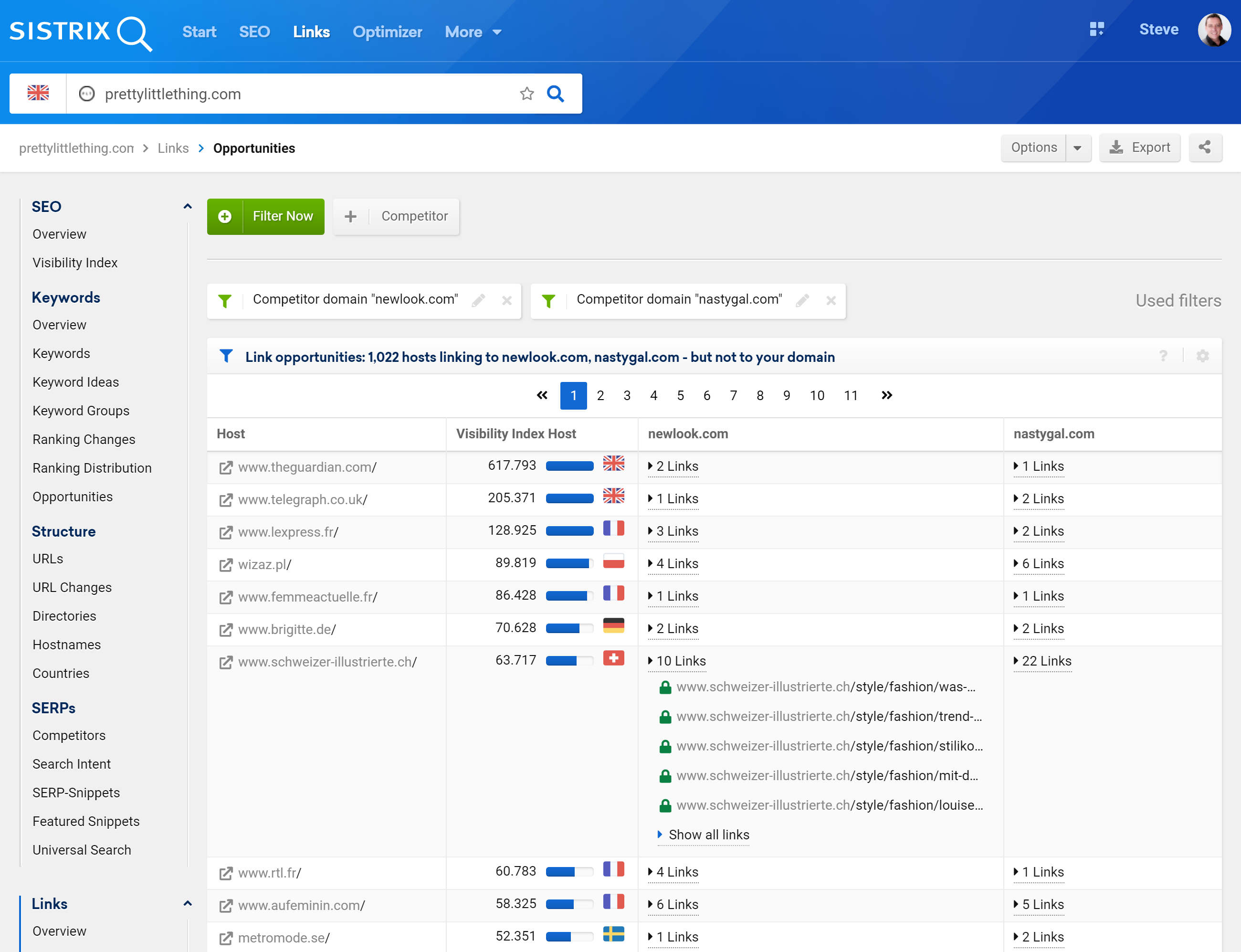Switch to the Links navigation tab
Screen dimensions: 1241x952
312,32
